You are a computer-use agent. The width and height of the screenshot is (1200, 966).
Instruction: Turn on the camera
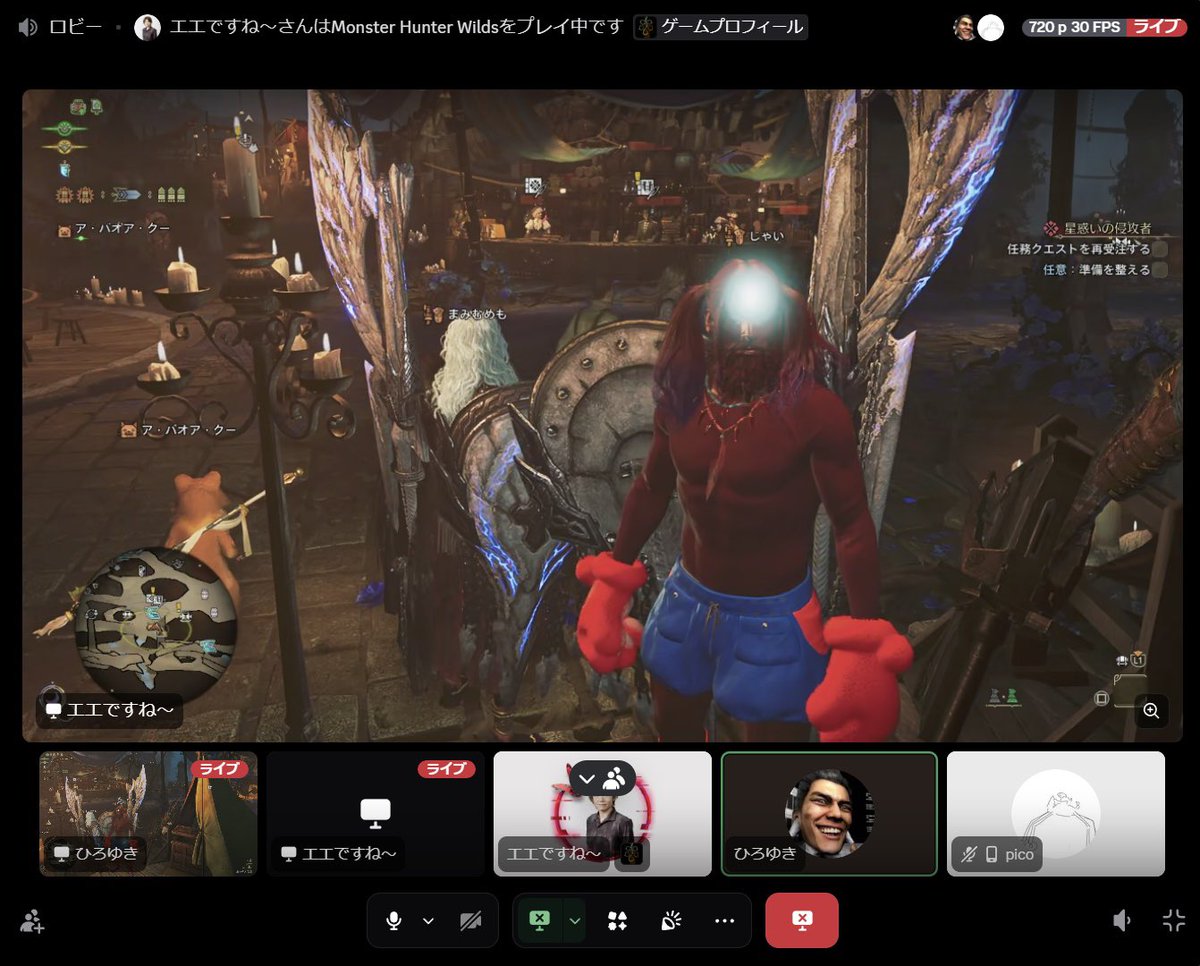470,920
